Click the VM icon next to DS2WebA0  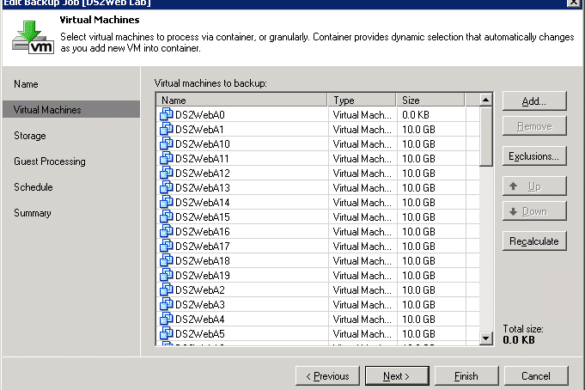point(166,114)
